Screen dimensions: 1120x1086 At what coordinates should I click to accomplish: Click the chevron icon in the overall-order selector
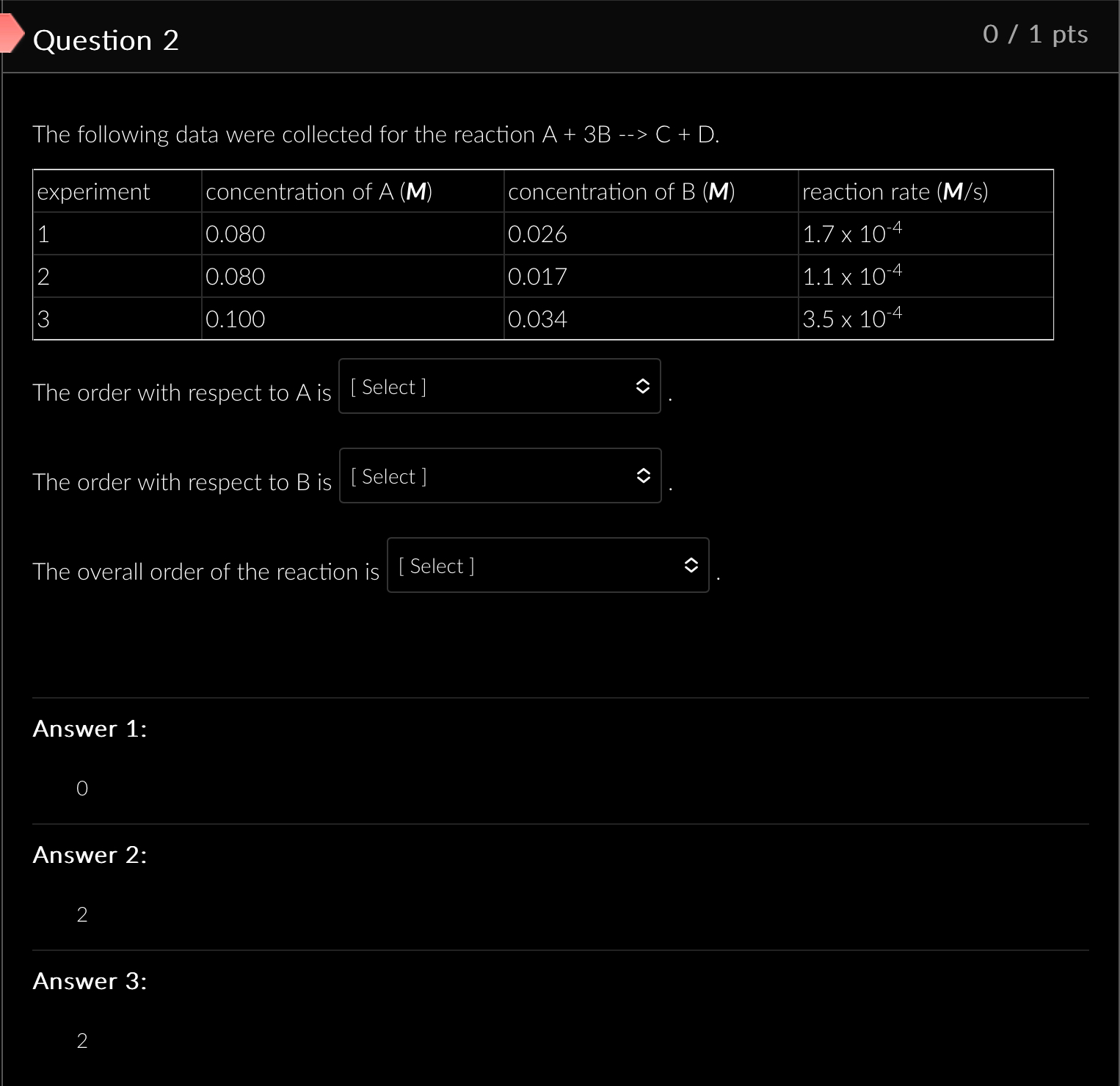[x=690, y=566]
